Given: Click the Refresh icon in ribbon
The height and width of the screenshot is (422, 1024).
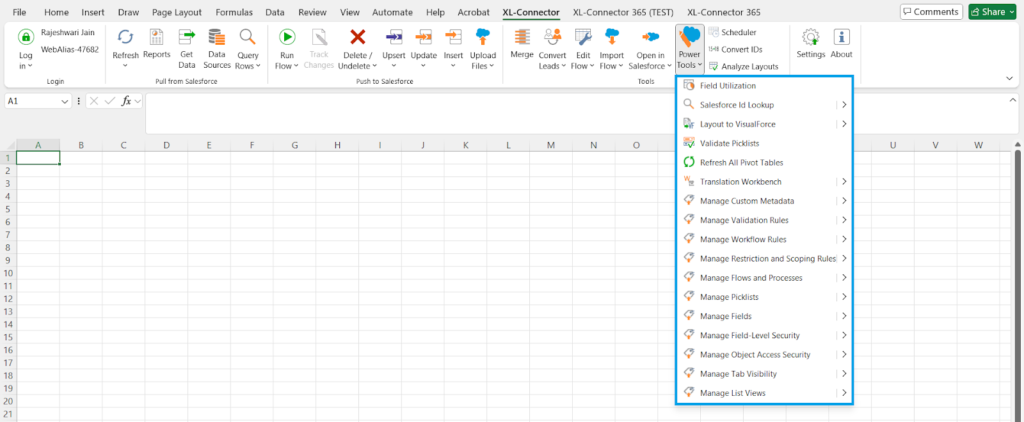Looking at the screenshot, I should pos(125,37).
